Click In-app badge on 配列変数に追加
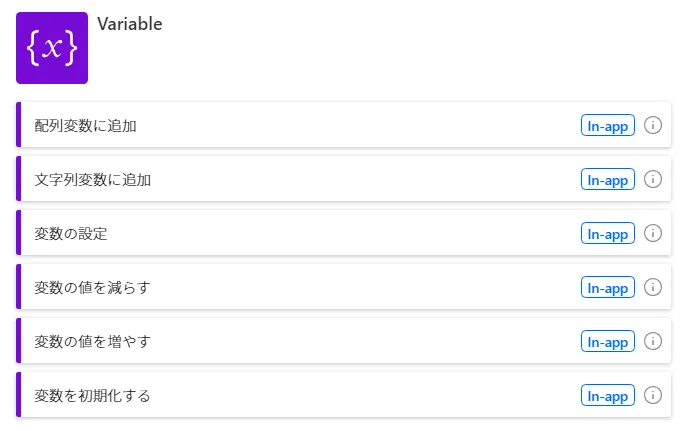Image resolution: width=688 pixels, height=431 pixels. [x=608, y=126]
